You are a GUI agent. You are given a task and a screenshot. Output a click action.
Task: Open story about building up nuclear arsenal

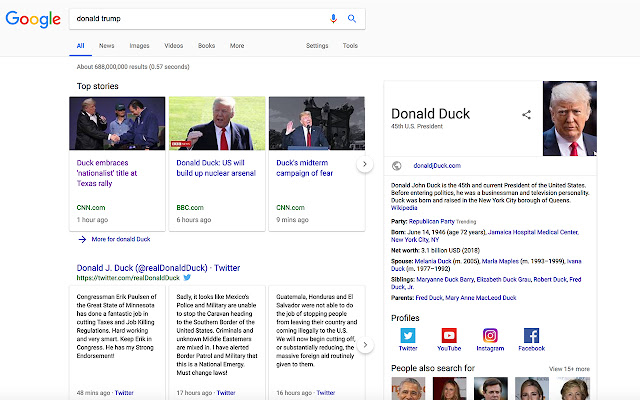coord(216,168)
